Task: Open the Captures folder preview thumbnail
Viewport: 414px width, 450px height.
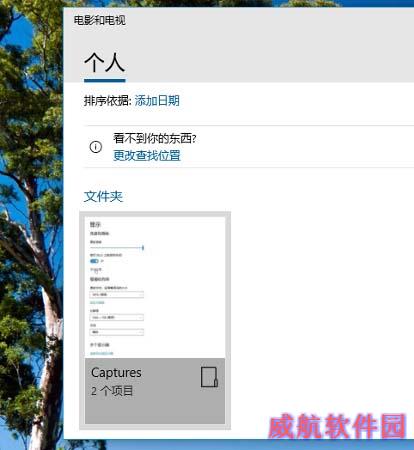Action: [155, 288]
